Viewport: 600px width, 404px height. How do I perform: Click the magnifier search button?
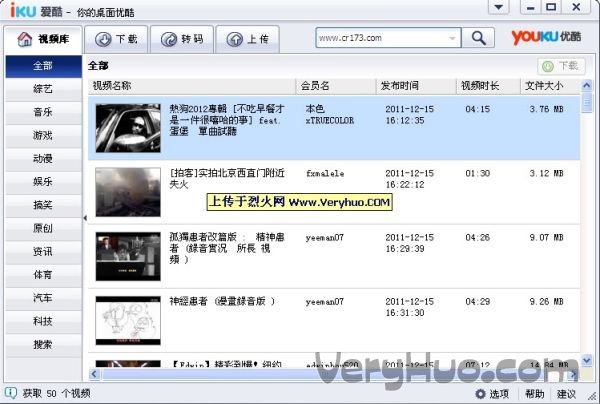pos(478,38)
